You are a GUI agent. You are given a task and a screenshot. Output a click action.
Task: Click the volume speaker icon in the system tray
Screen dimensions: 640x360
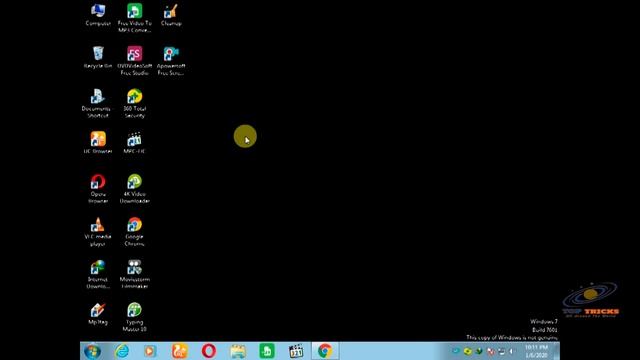512,351
